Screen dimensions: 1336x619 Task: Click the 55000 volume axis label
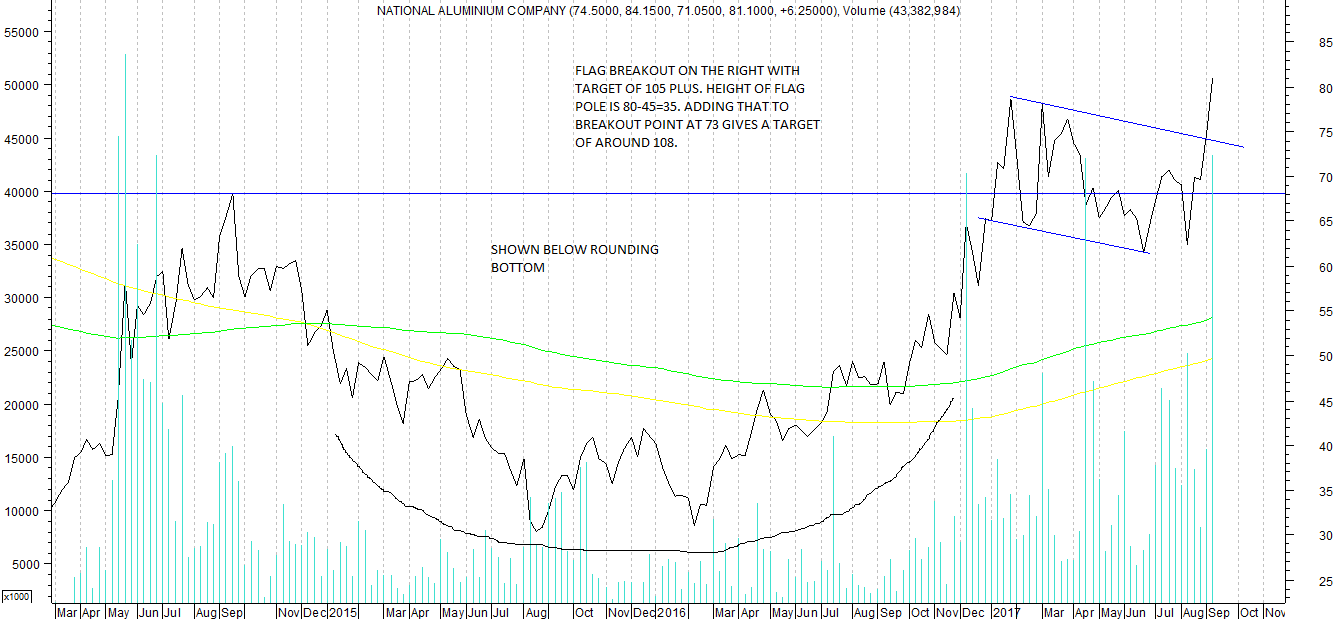pyautogui.click(x=23, y=32)
